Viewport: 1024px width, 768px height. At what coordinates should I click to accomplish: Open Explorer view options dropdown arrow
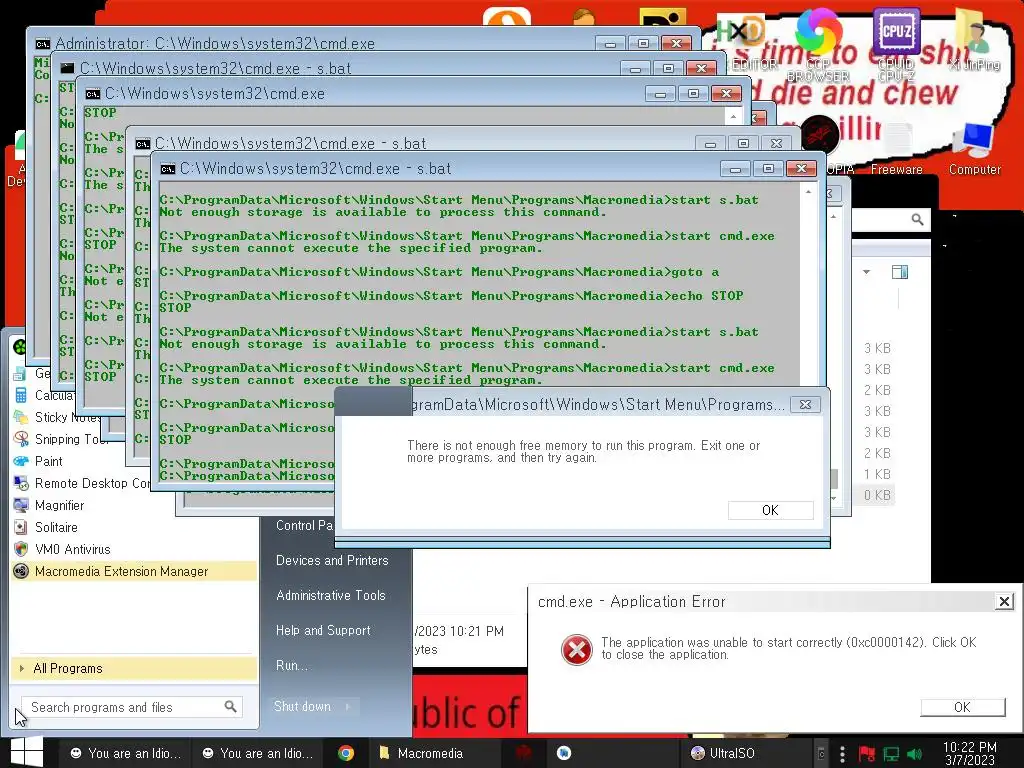click(x=867, y=272)
